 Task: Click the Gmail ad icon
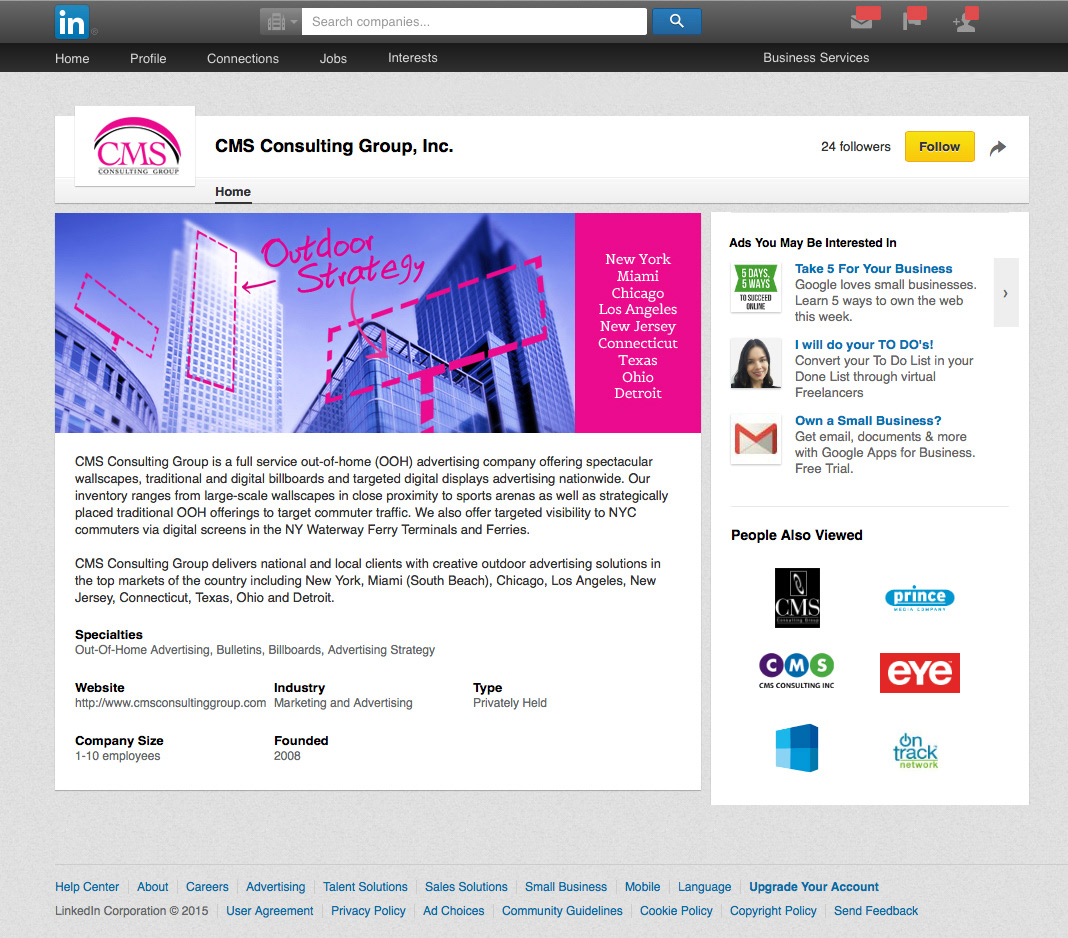pyautogui.click(x=755, y=439)
